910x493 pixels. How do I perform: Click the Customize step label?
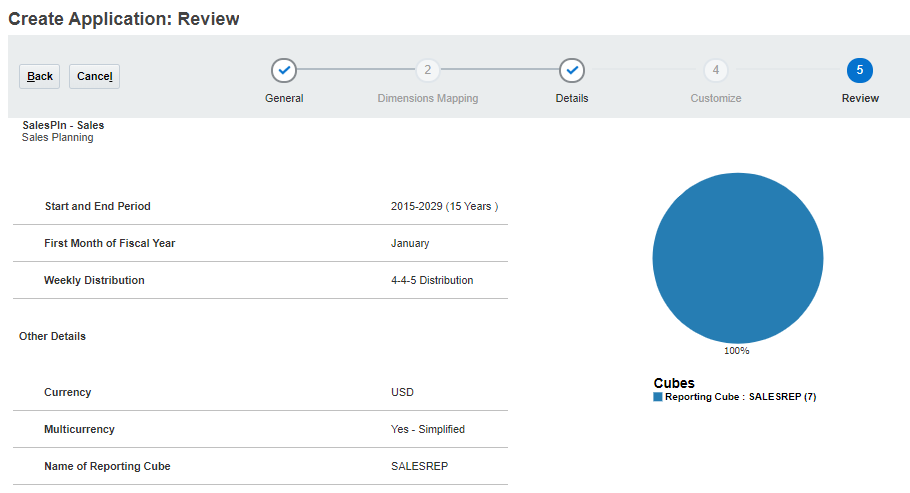coord(716,98)
